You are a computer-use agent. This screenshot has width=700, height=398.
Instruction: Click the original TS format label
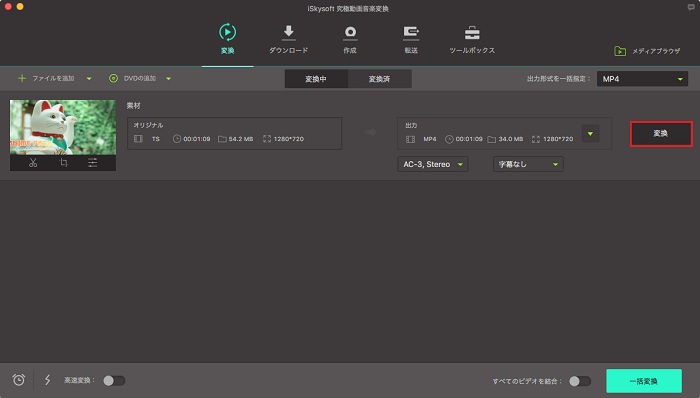pos(155,139)
